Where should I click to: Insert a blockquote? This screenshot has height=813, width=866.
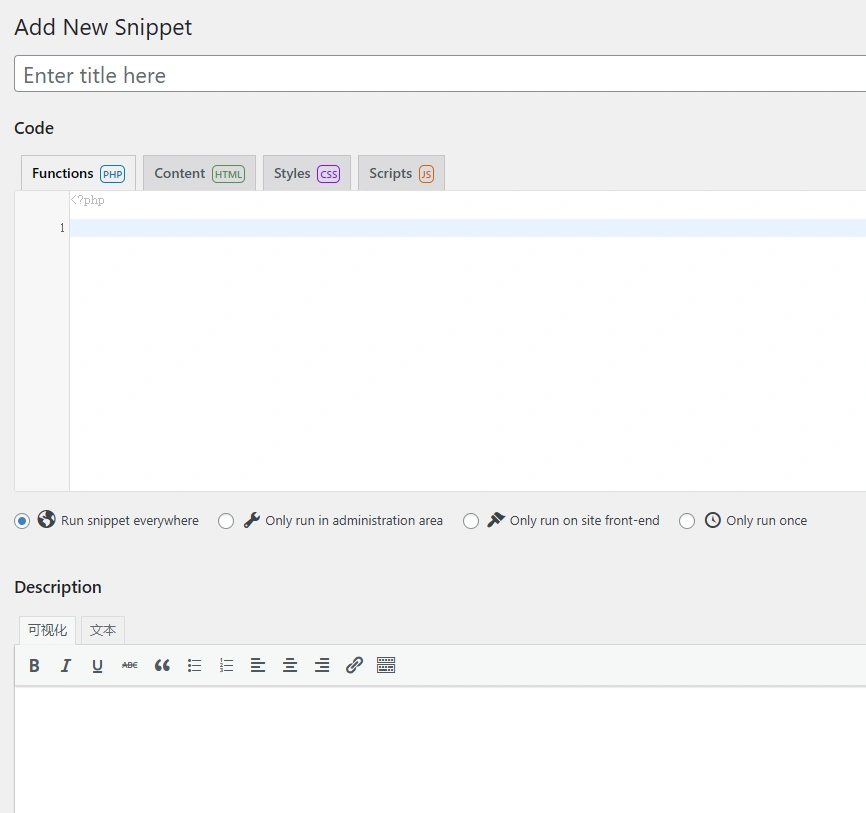click(x=162, y=665)
